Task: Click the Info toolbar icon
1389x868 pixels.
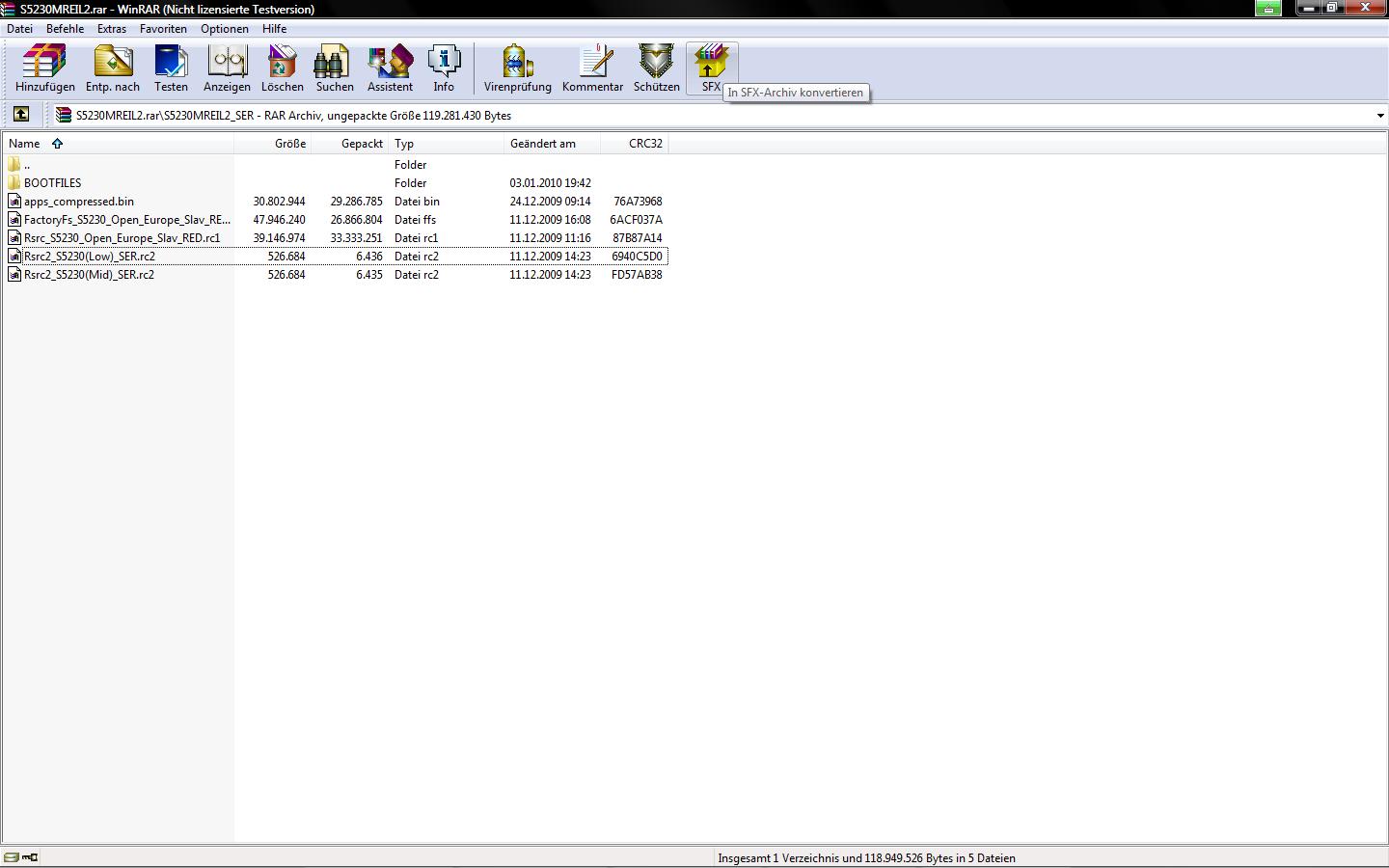Action: pos(444,62)
